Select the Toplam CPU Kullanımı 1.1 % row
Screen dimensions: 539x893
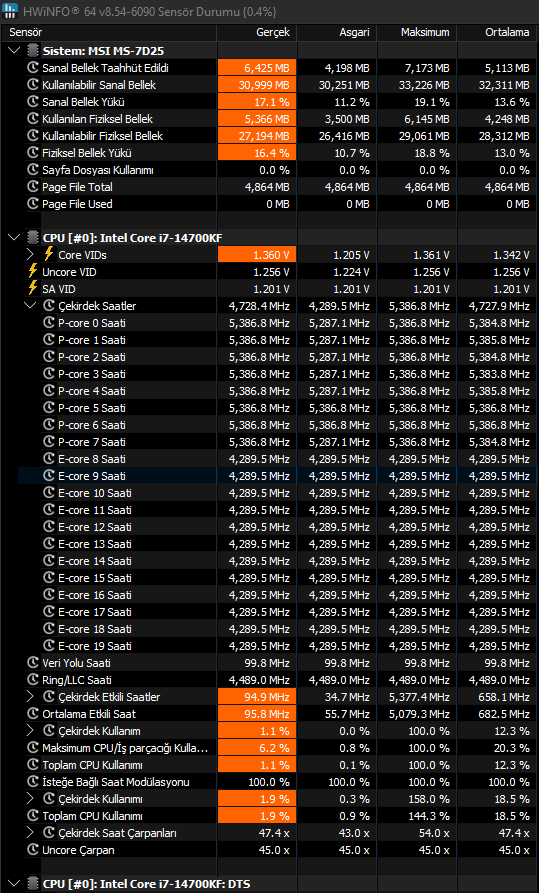click(277, 765)
